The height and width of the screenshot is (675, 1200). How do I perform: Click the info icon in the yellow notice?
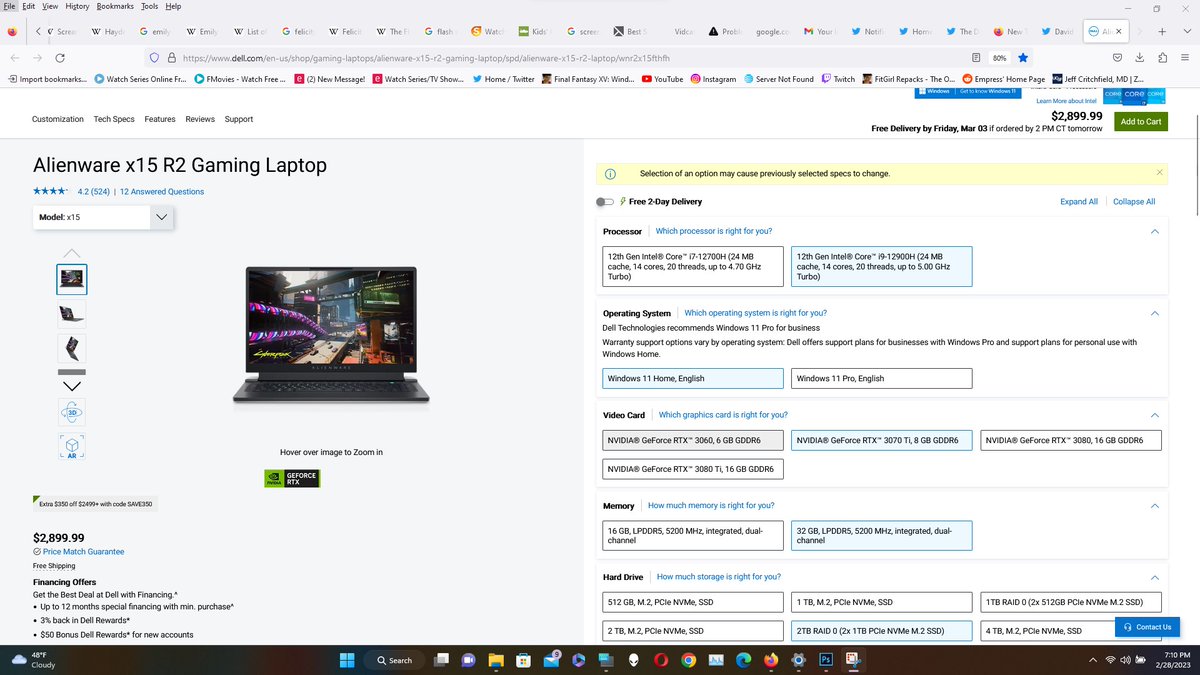610,173
